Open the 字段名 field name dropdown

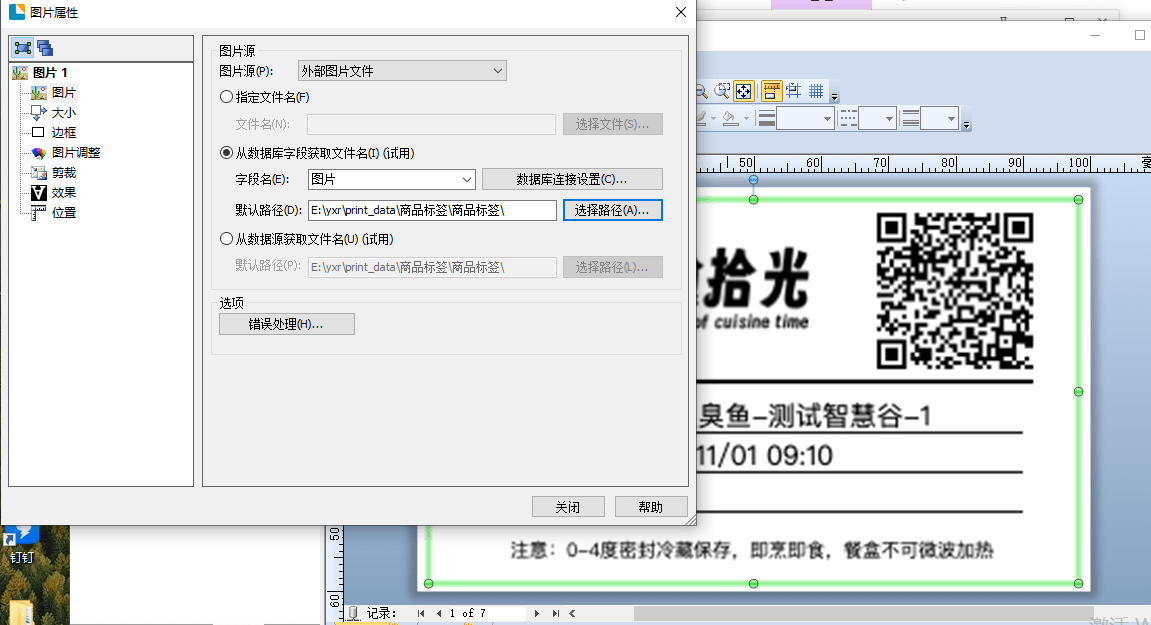(x=391, y=179)
